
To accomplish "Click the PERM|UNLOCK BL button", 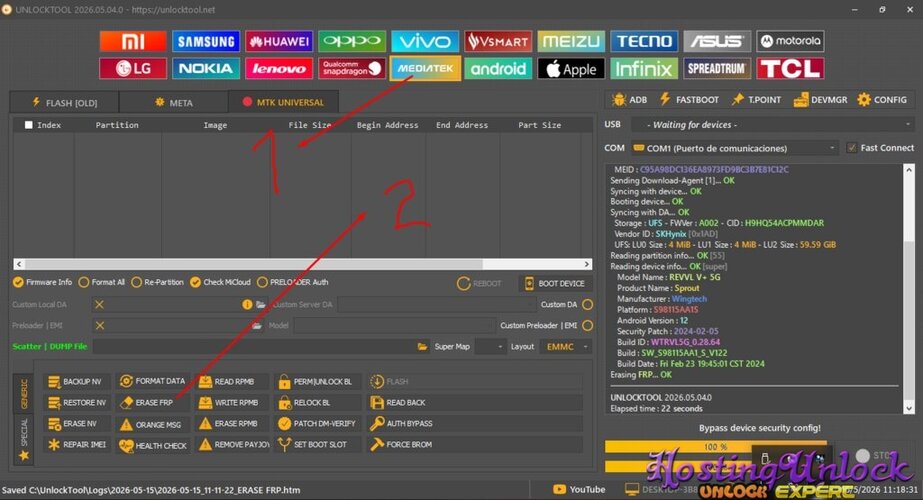I will (317, 382).
